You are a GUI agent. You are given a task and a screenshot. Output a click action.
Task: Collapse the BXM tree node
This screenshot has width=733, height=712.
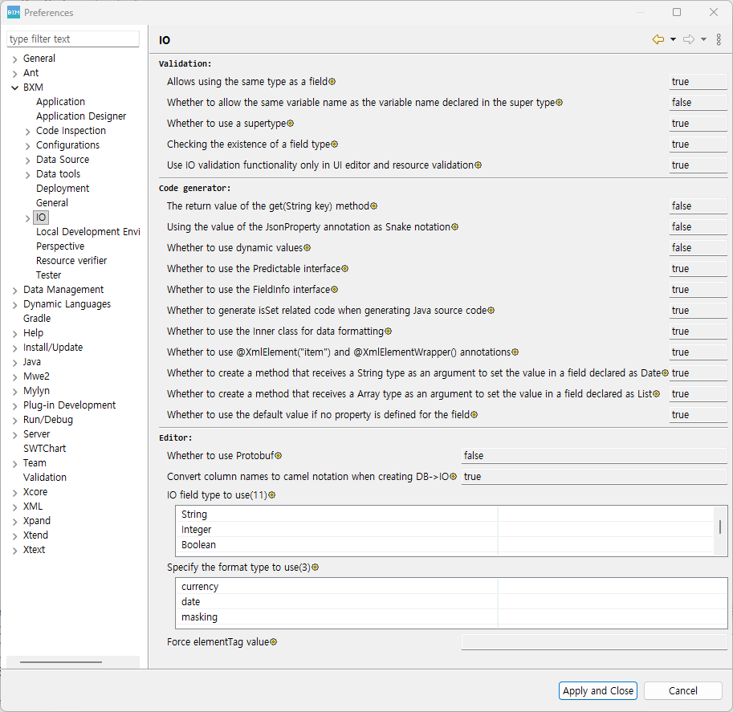click(x=15, y=88)
